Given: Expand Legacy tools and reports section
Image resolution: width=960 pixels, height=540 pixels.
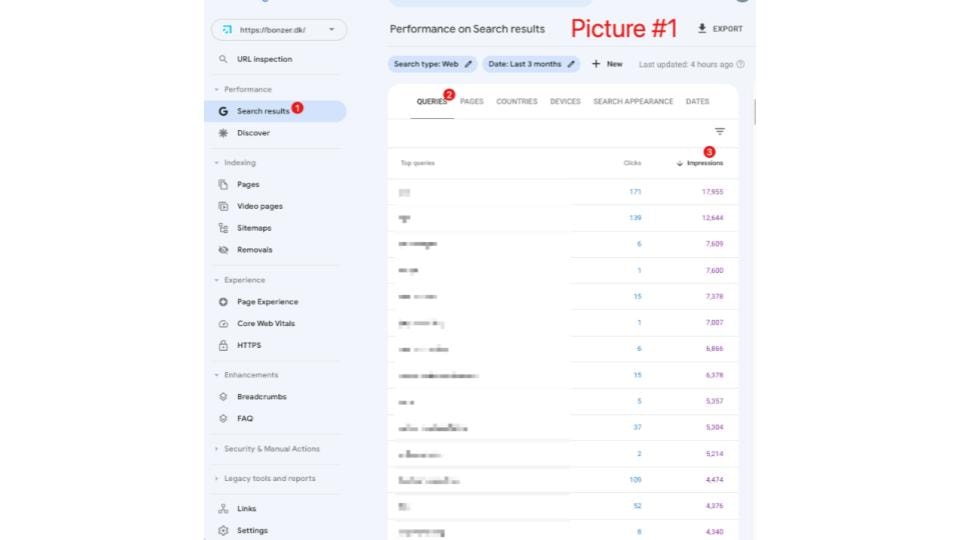Looking at the screenshot, I should click(x=217, y=479).
